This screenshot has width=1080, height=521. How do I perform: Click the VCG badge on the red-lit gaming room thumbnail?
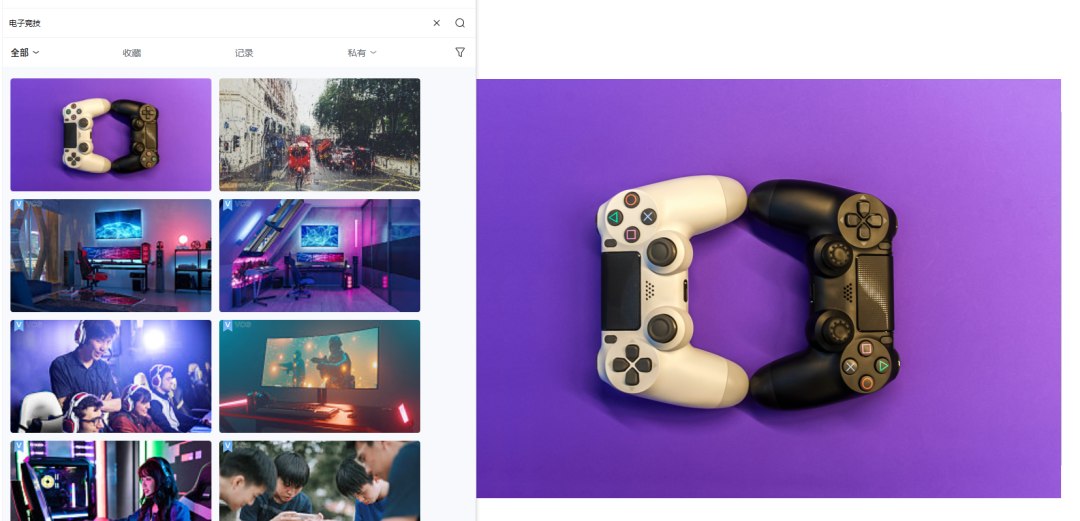pyautogui.click(x=18, y=205)
